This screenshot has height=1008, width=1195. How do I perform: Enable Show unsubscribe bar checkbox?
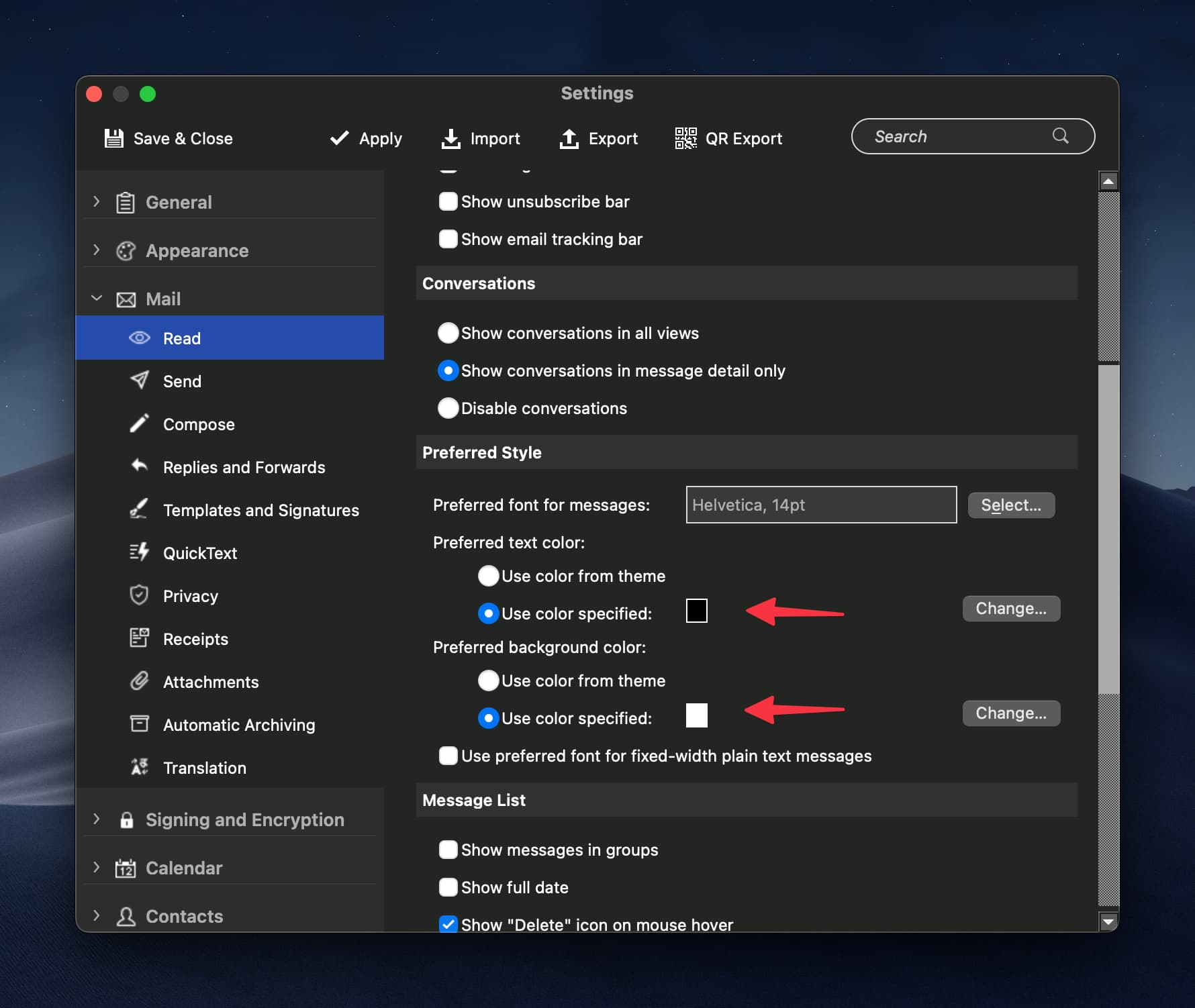tap(448, 201)
